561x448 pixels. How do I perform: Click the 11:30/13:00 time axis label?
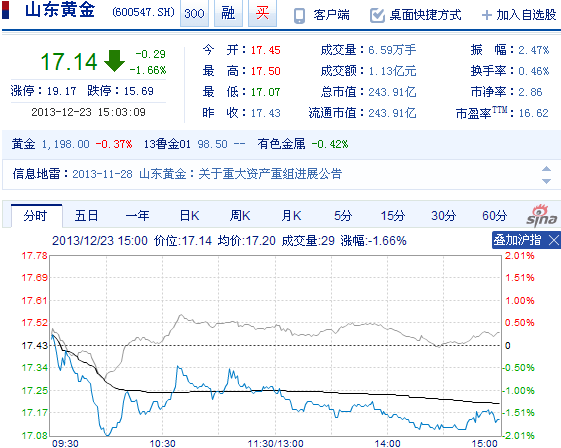point(275,443)
